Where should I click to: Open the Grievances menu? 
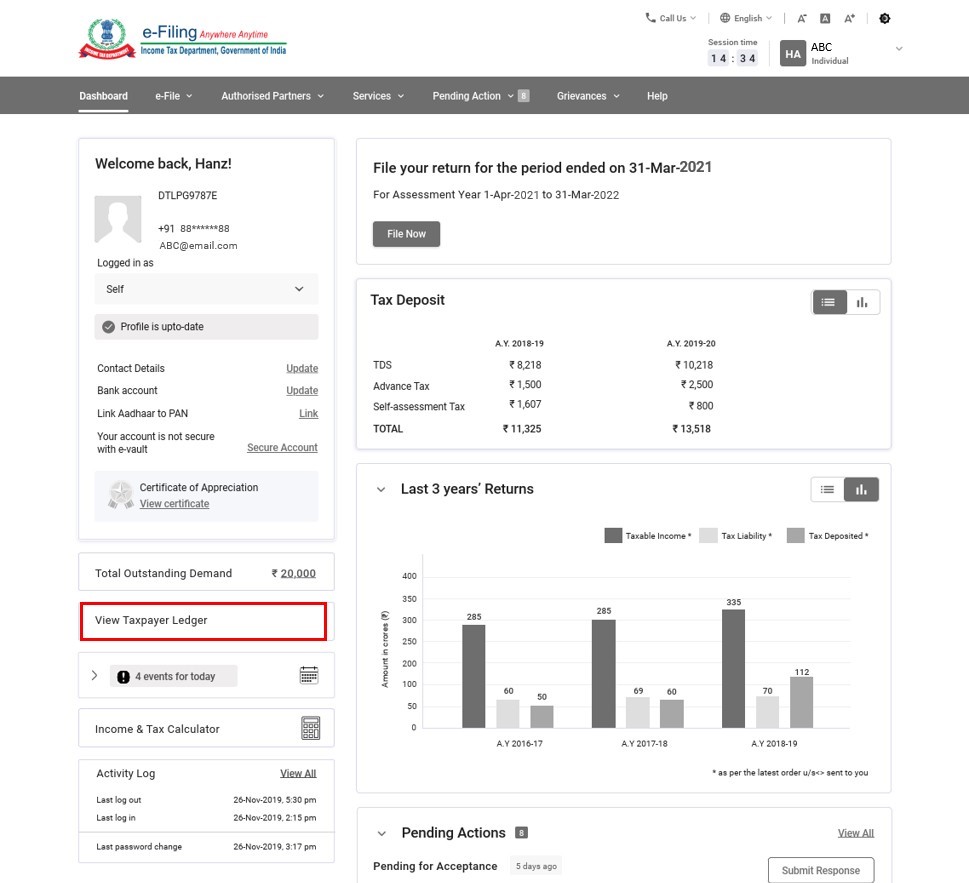(588, 96)
